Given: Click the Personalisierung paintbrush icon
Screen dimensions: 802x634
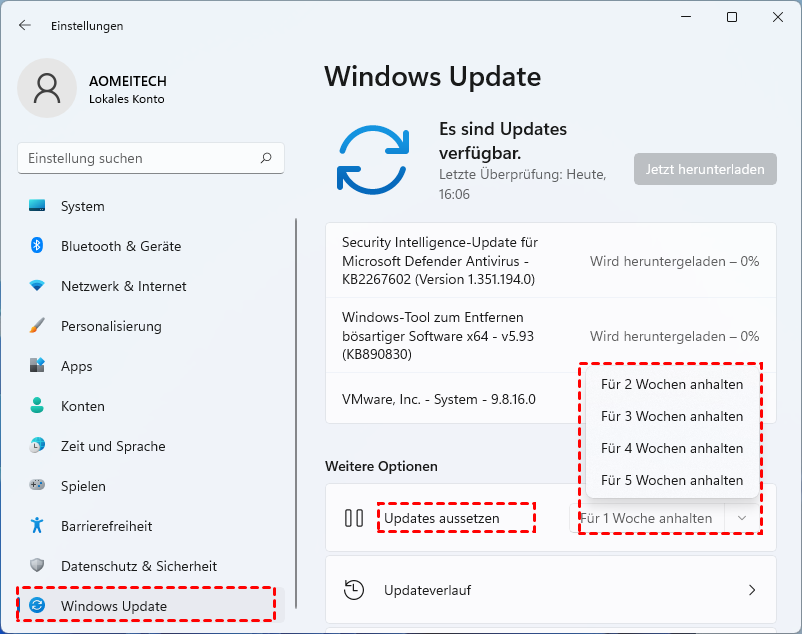Looking at the screenshot, I should 37,325.
